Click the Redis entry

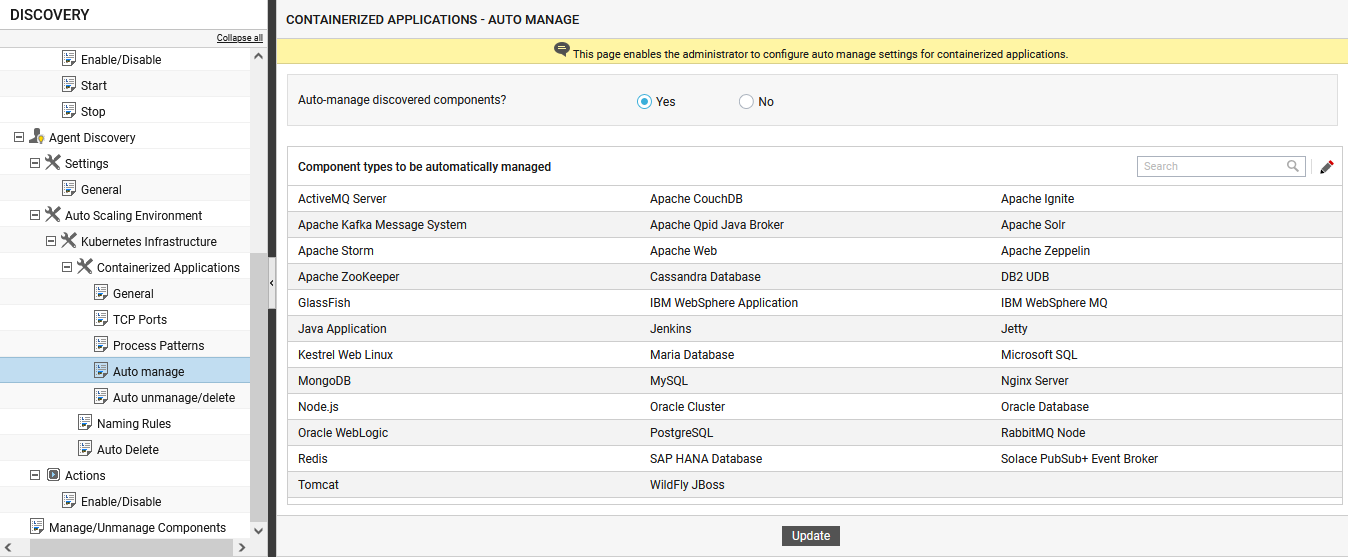pos(312,459)
